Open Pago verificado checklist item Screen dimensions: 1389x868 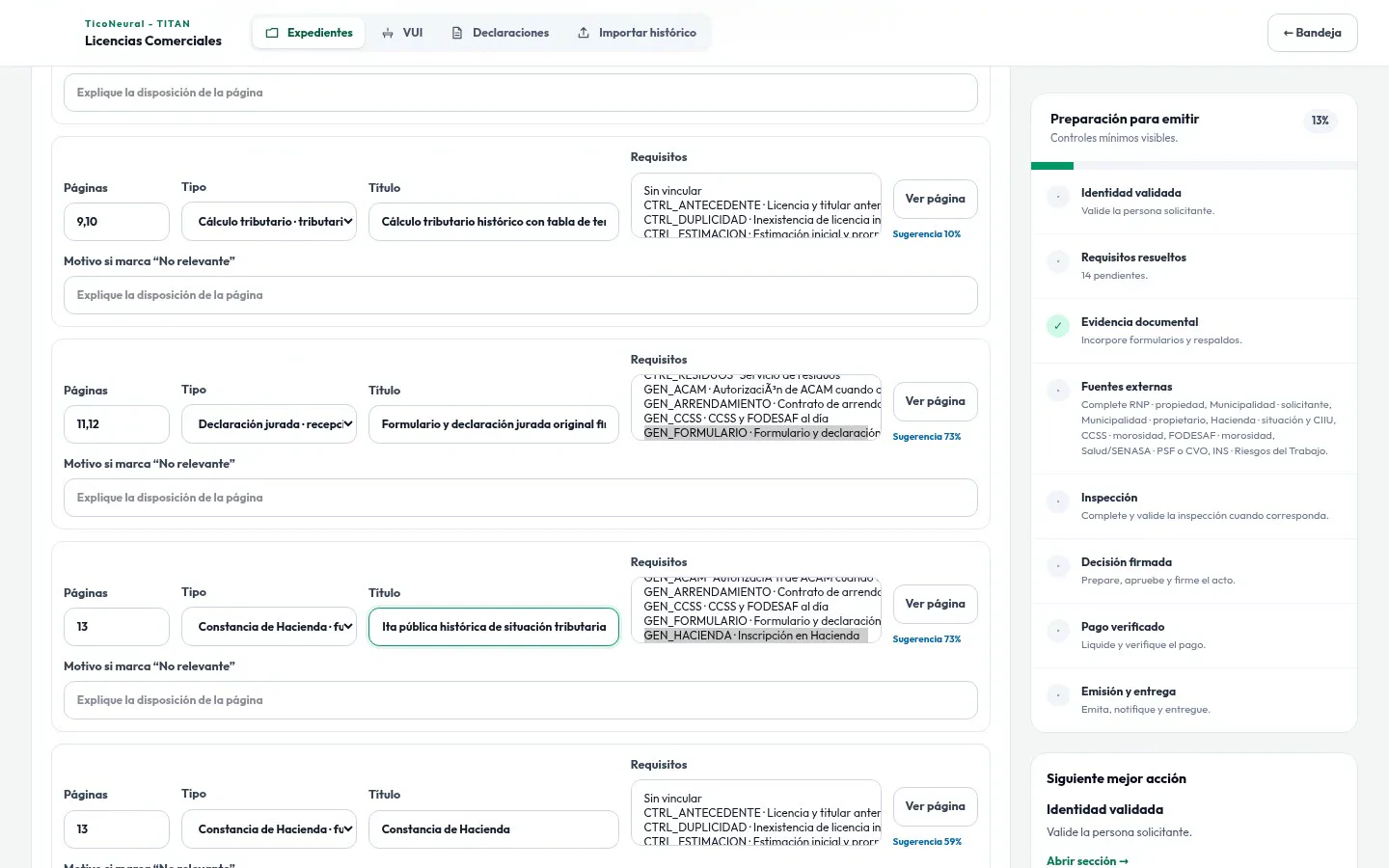coord(1194,636)
